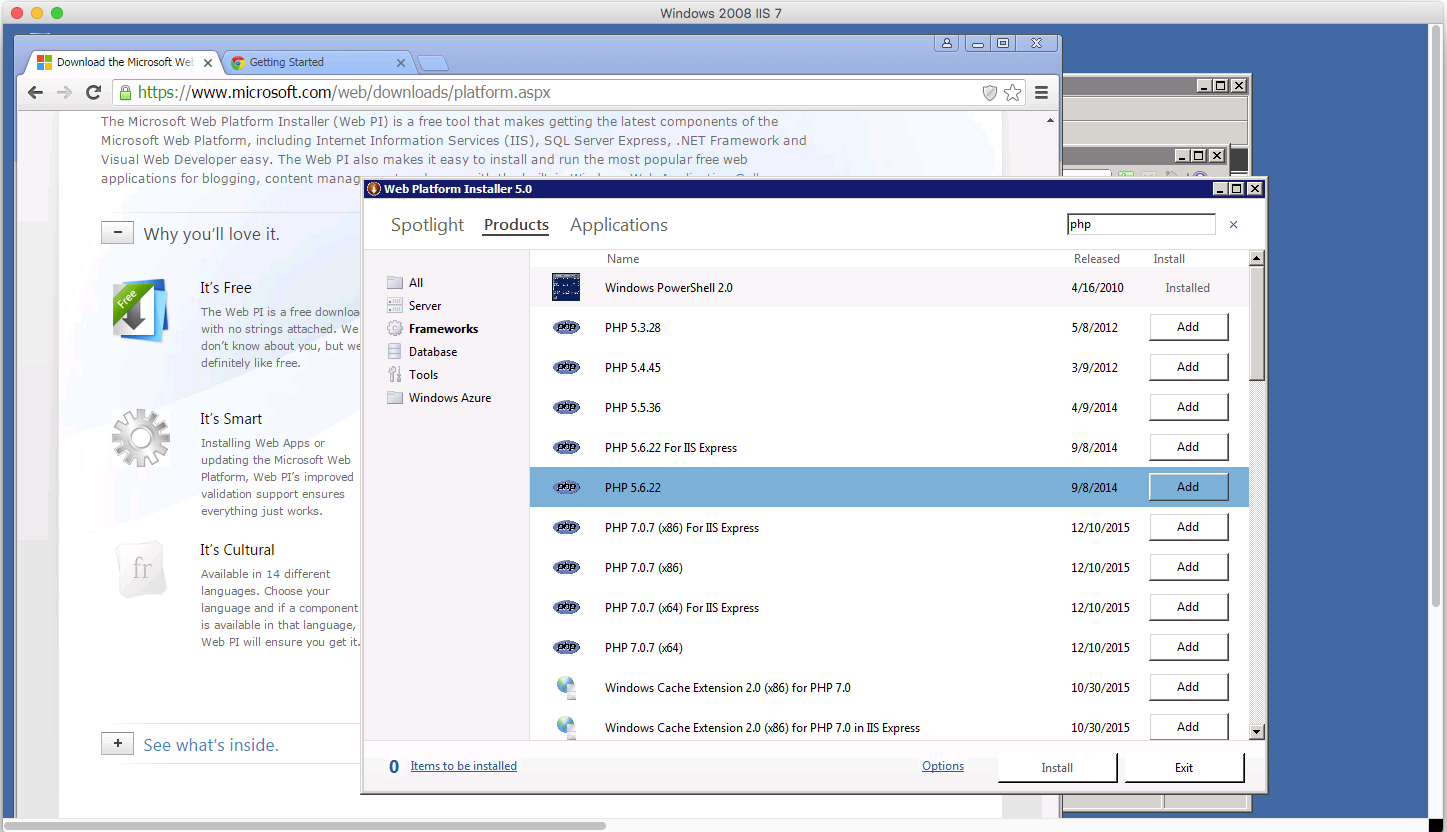Click the It's Free download icon
Screen dimensions: 1447x832
pyautogui.click(x=140, y=311)
